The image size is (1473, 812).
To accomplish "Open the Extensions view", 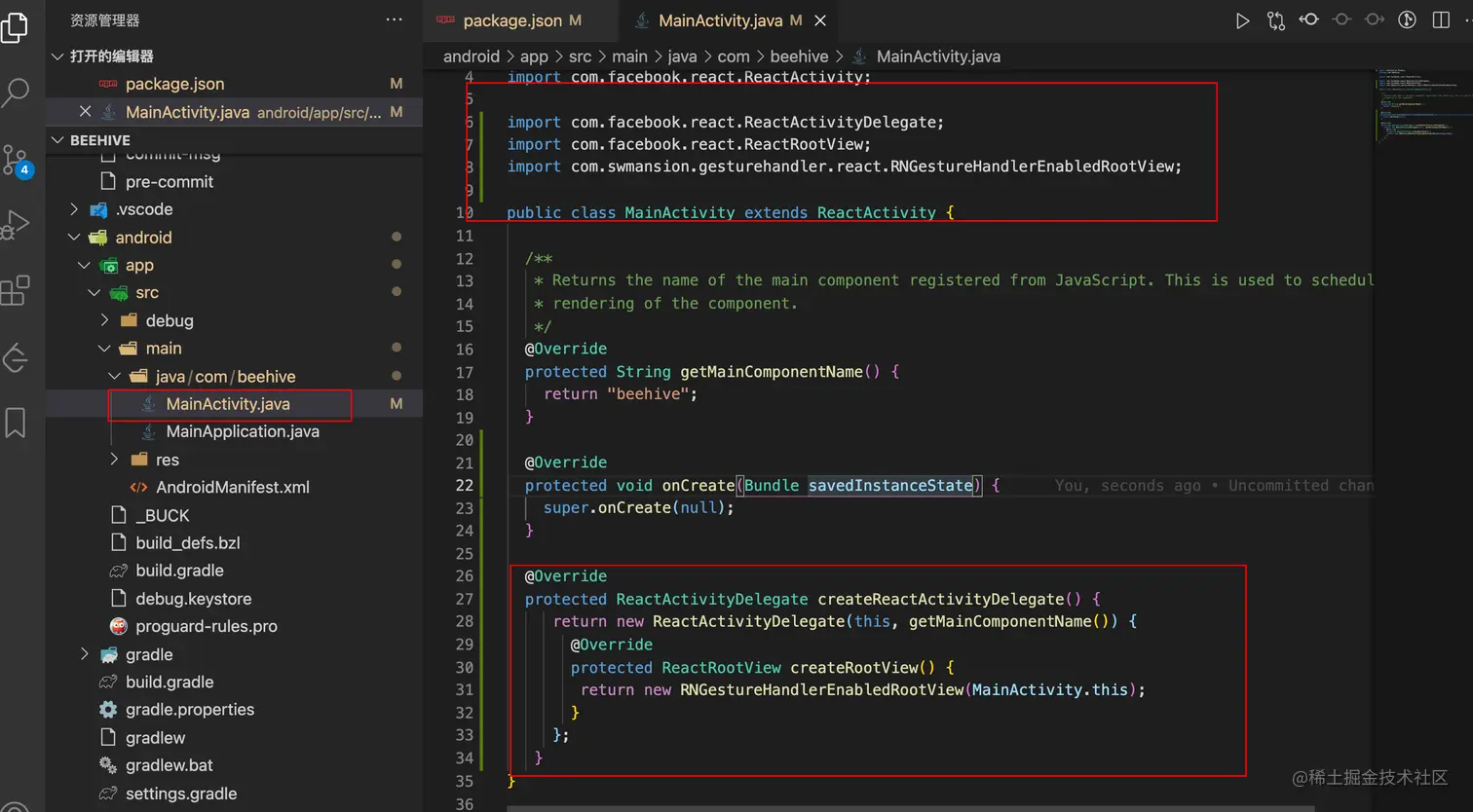I will (15, 290).
